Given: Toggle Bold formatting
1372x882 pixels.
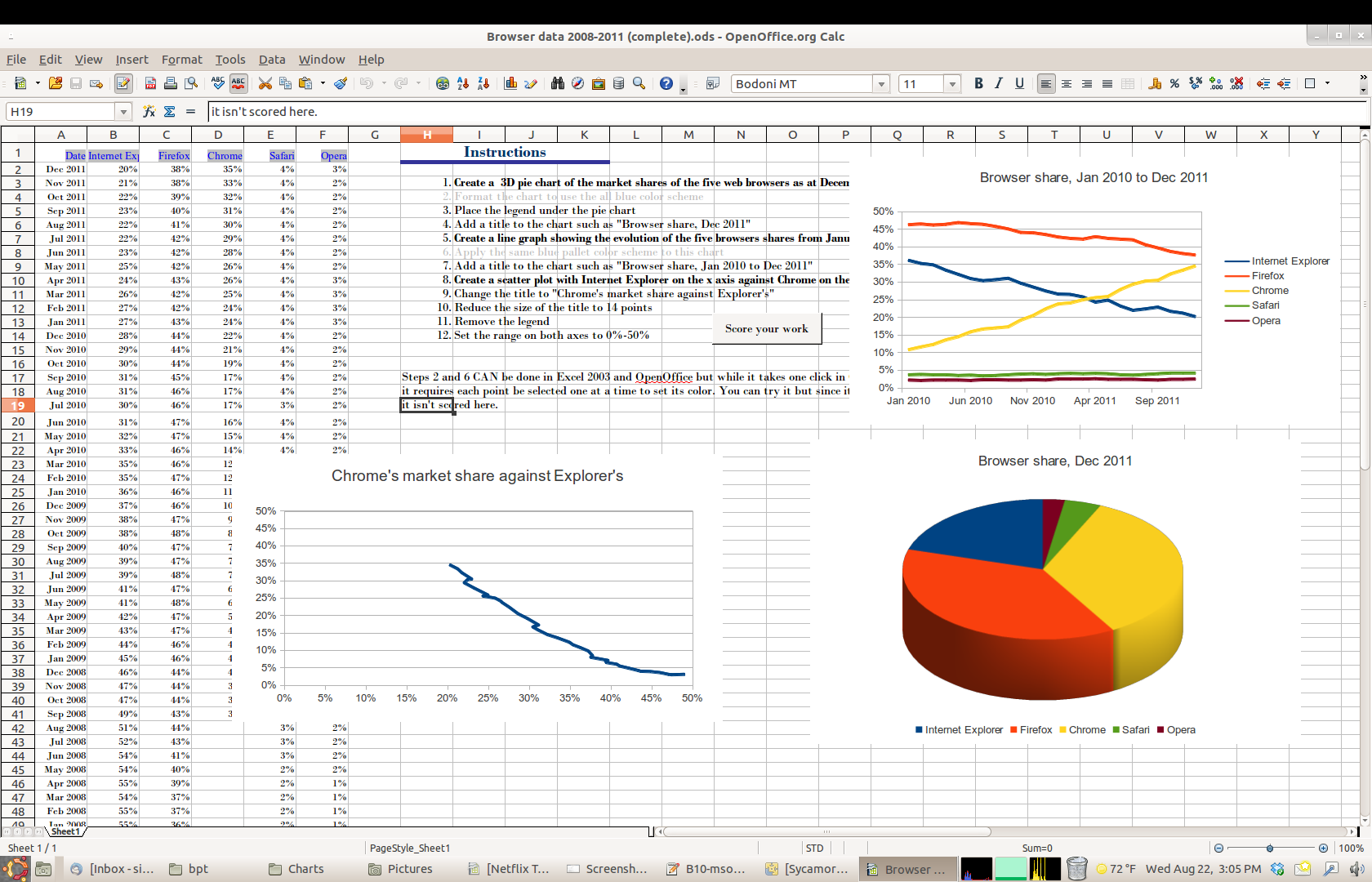Looking at the screenshot, I should pos(978,83).
